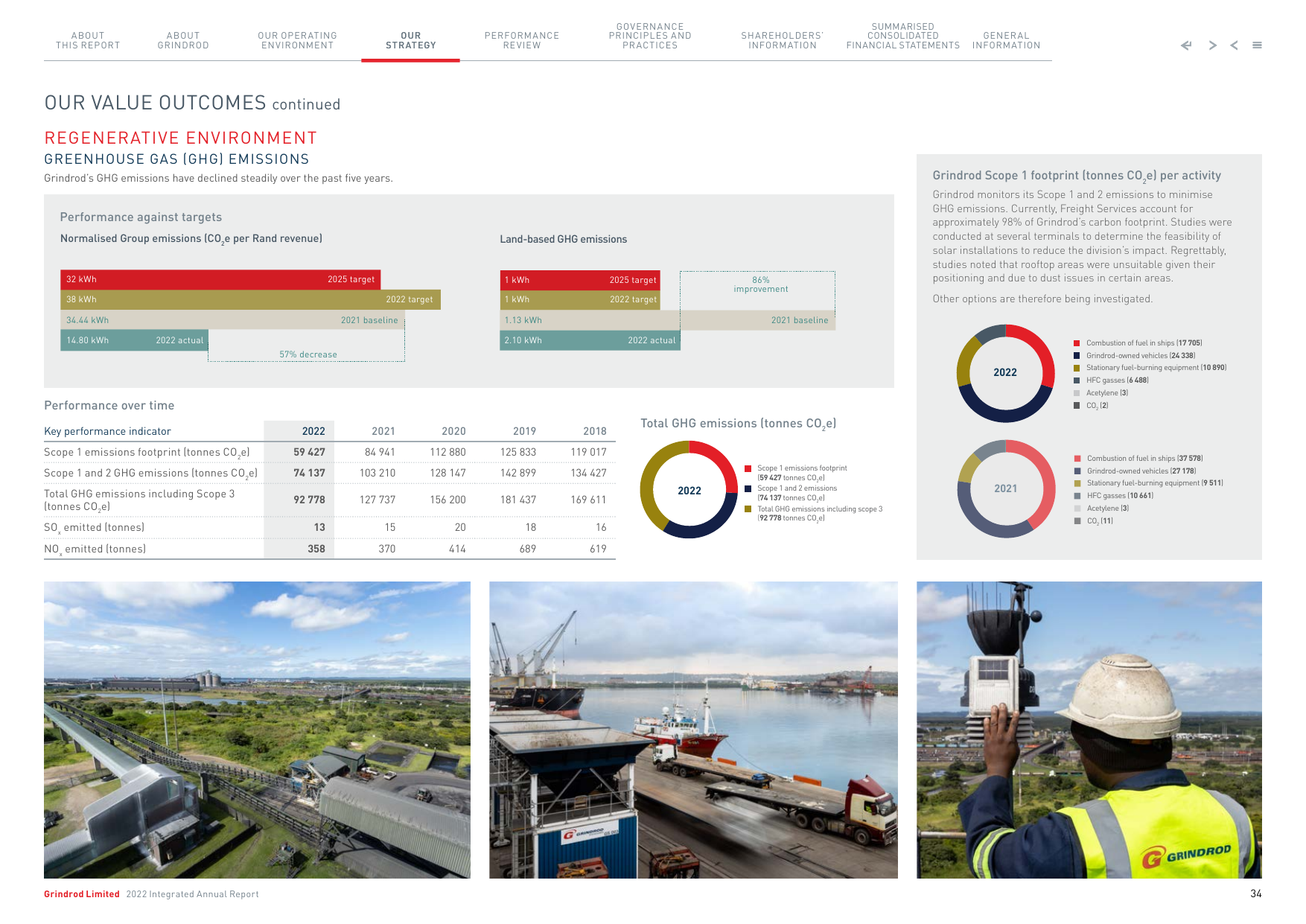Click the return-to-previous-view arrow icon
This screenshot has height=924, width=1306.
pos(1186,45)
